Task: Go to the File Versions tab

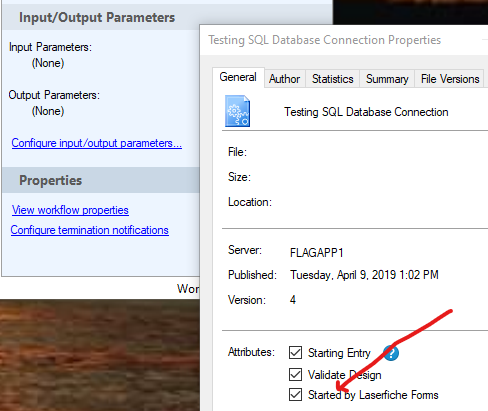Action: 450,79
